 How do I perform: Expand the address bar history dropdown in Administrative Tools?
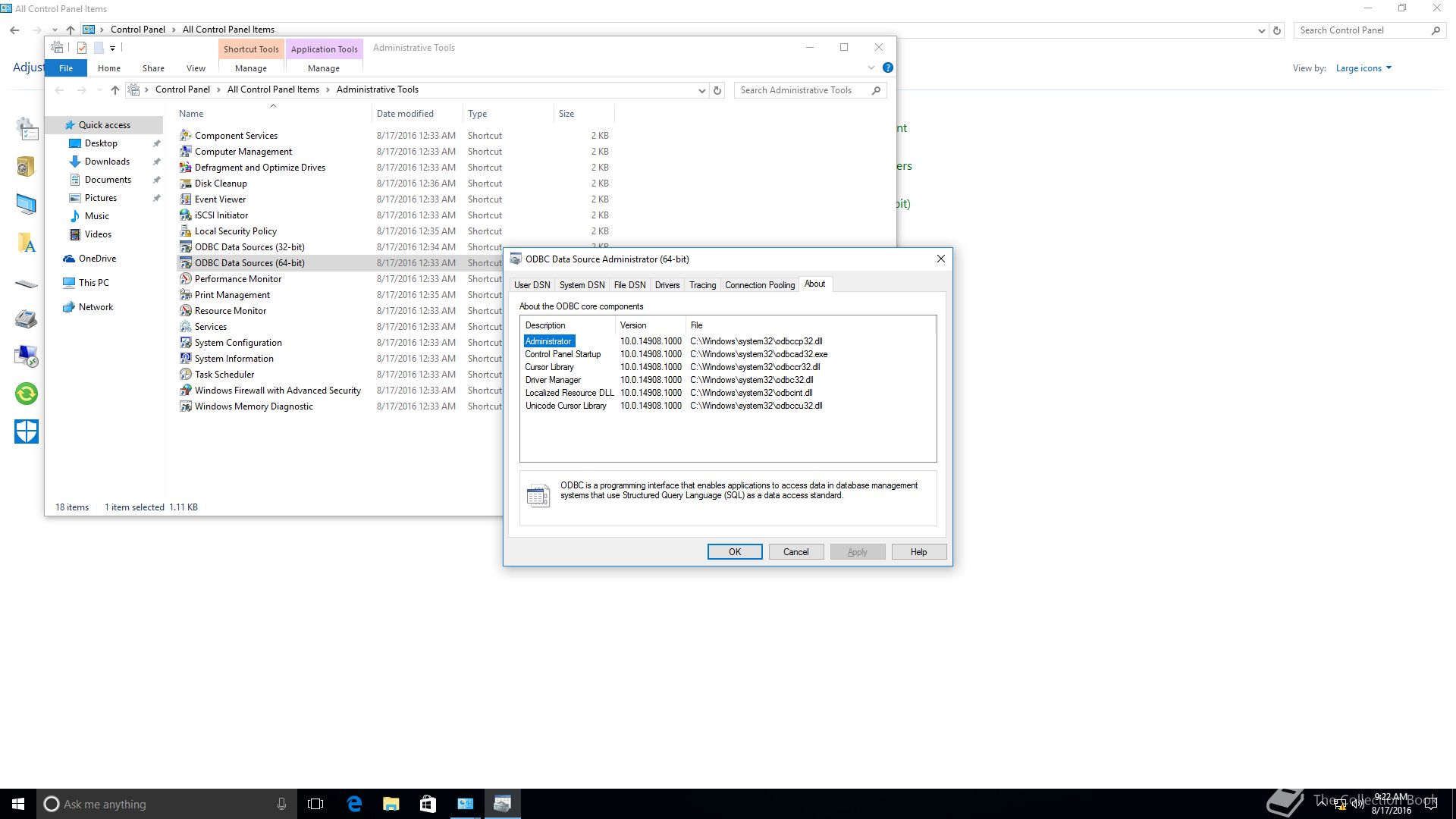click(x=701, y=90)
